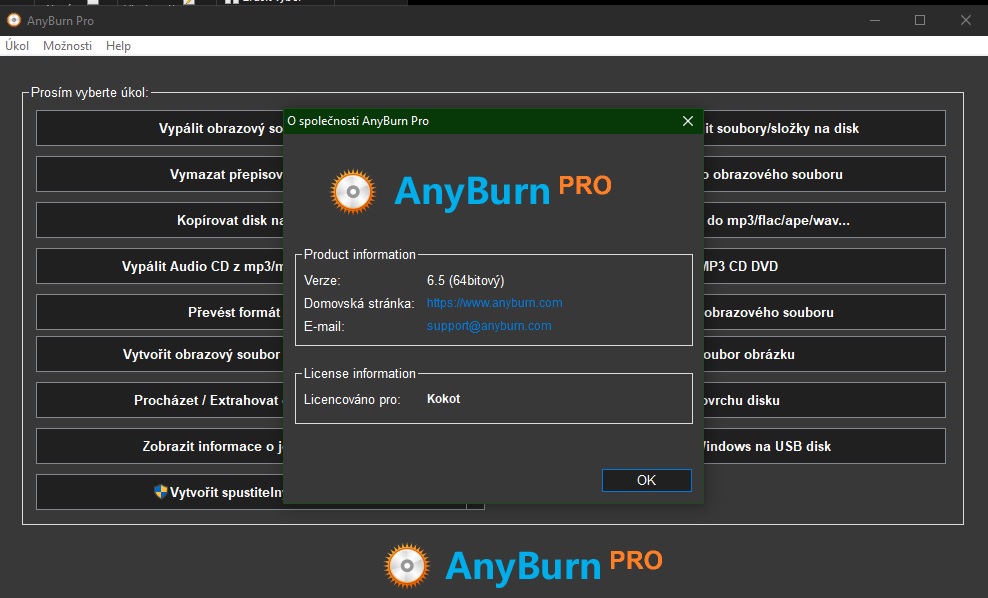
Task: Click the AnyBurn disc logo at window bottom
Action: [407, 566]
